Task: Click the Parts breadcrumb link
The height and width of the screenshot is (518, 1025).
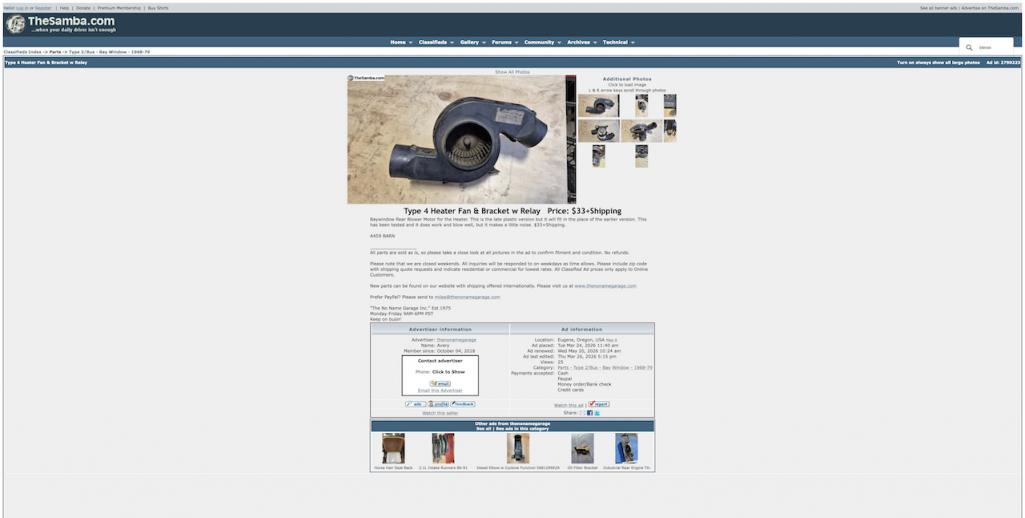Action: tap(55, 52)
